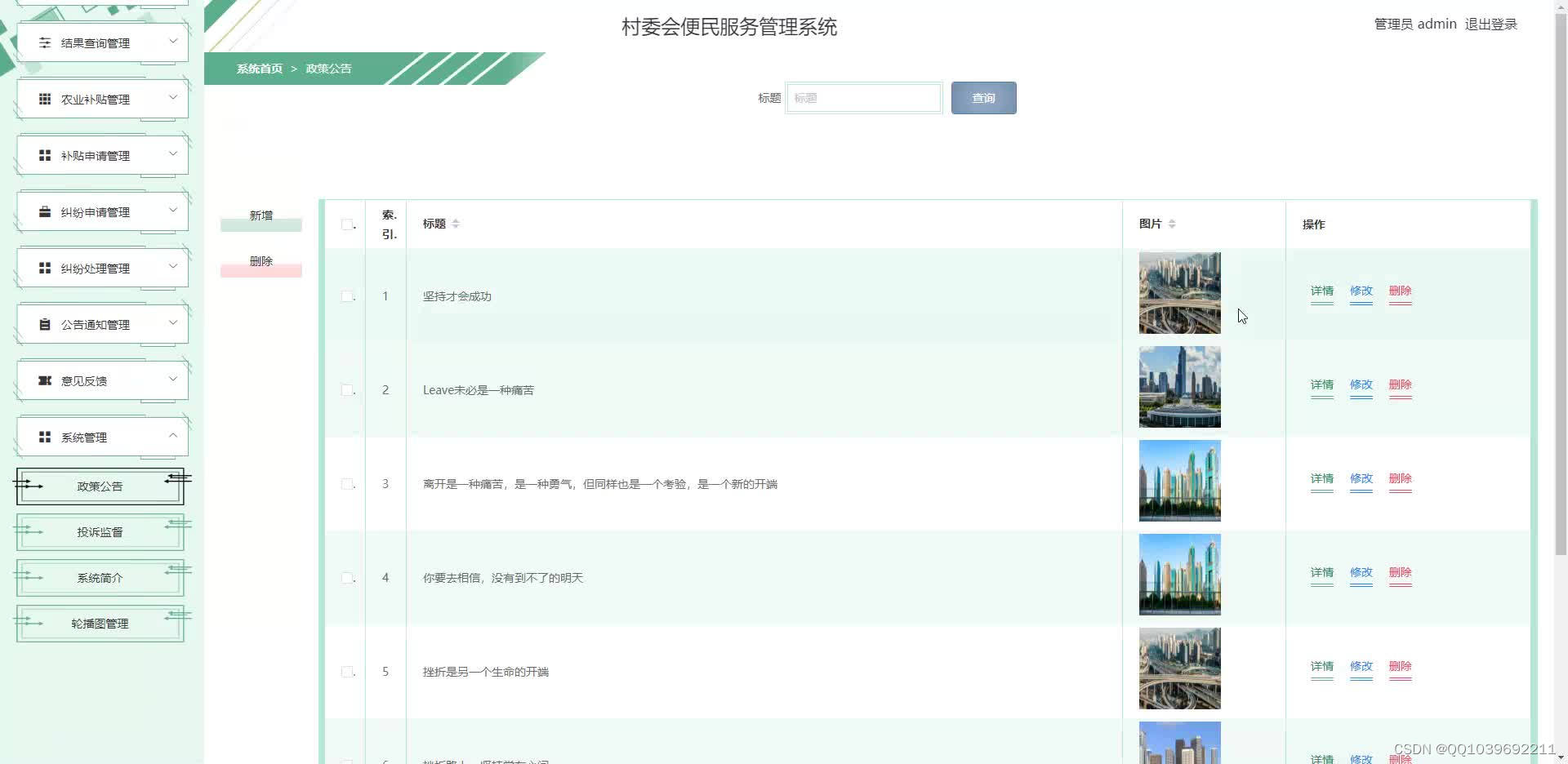Open the 系统简介 submenu item

tap(100, 578)
